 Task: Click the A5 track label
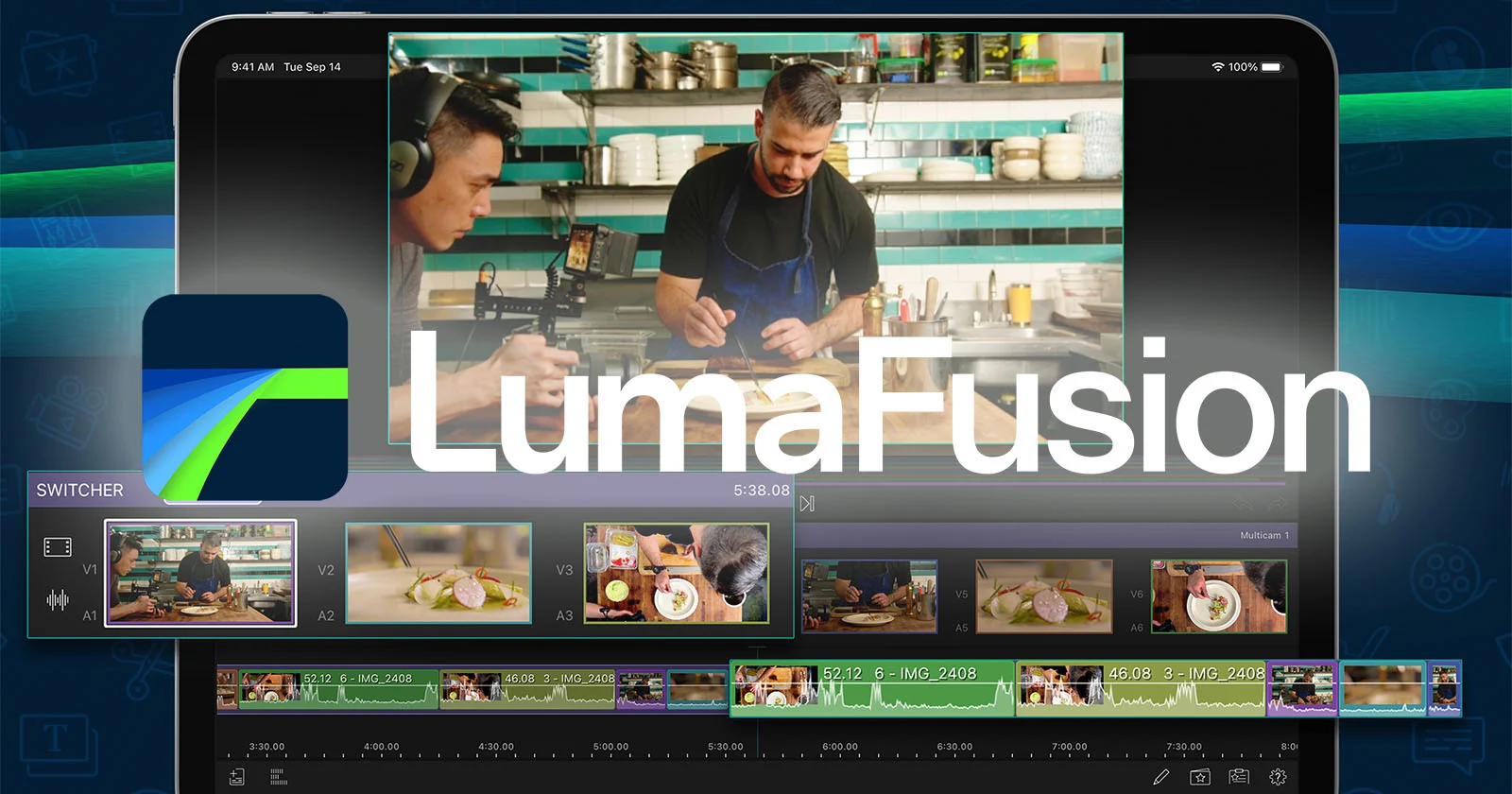click(x=961, y=628)
